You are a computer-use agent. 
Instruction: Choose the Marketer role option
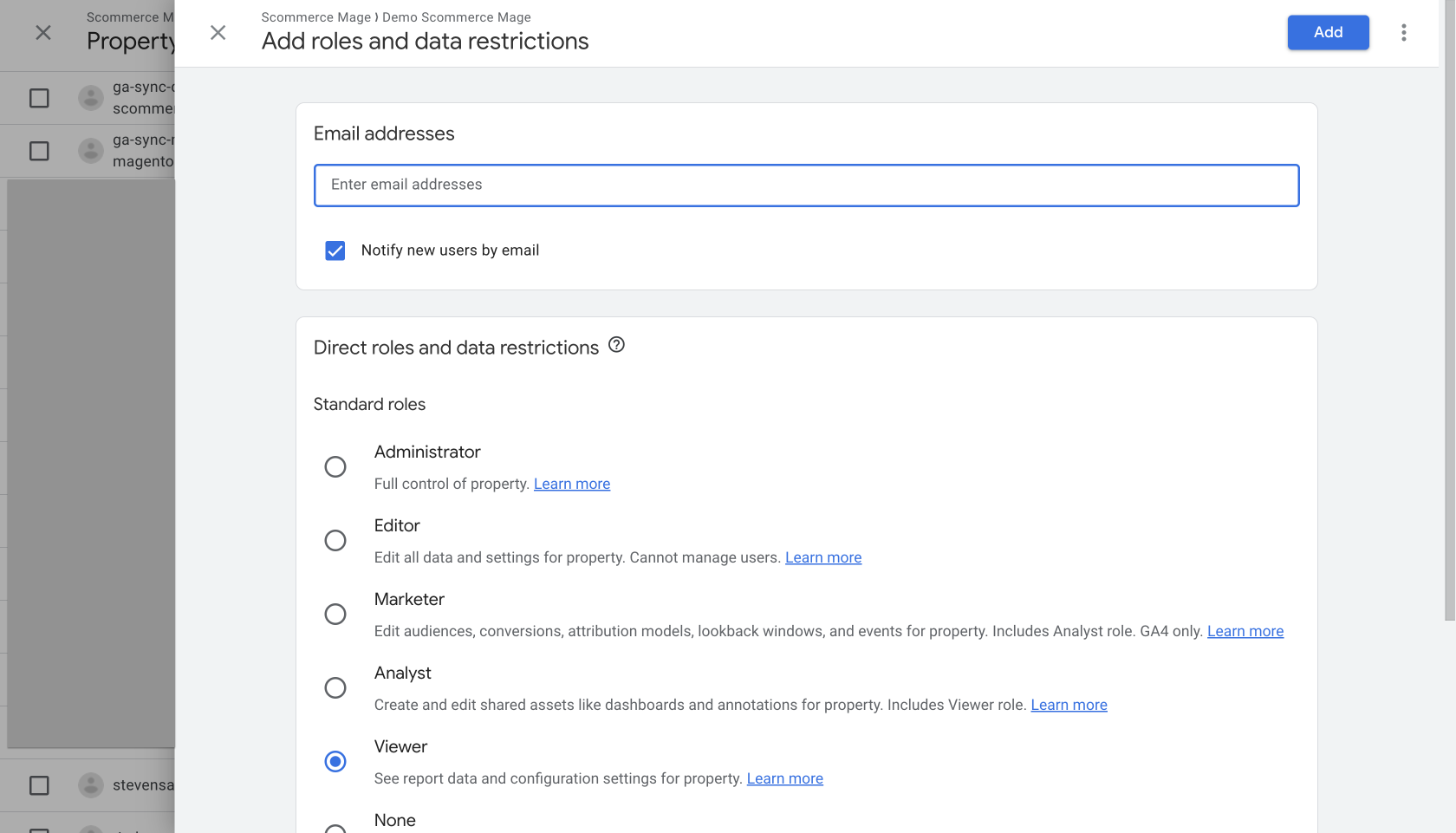point(335,615)
